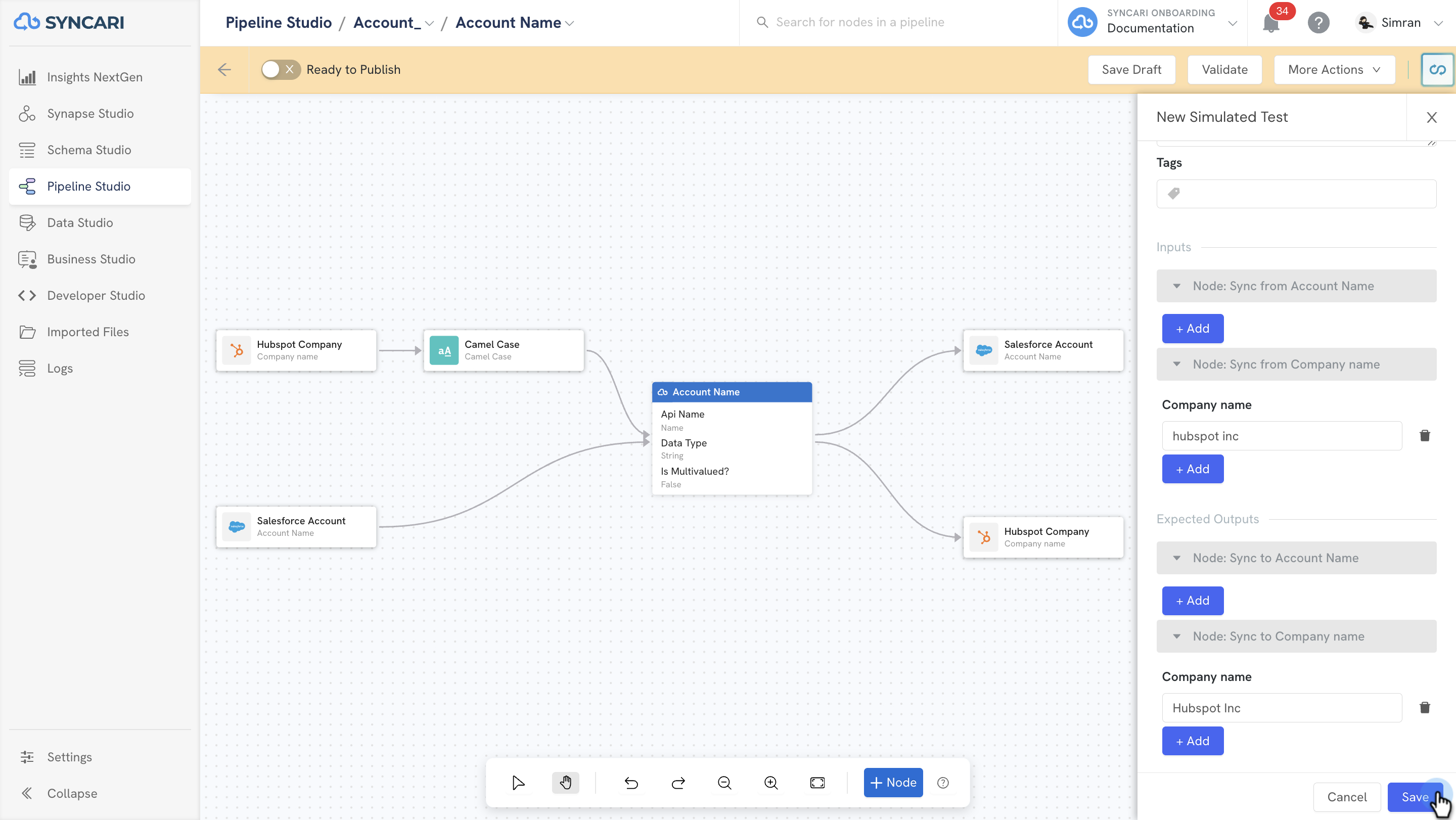Image resolution: width=1456 pixels, height=820 pixels.
Task: Open the notifications bell
Action: click(x=1270, y=23)
